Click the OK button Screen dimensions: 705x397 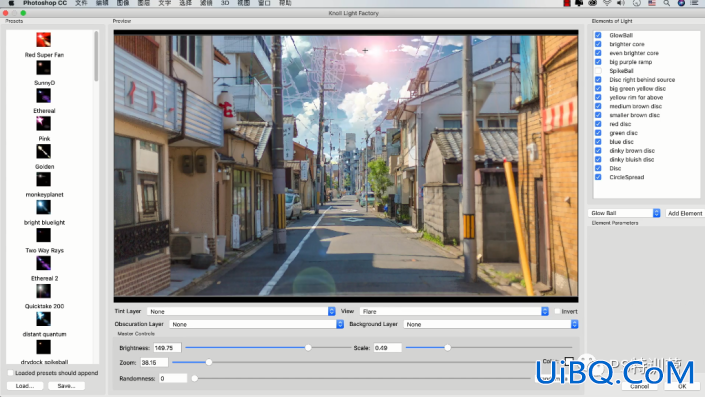pyautogui.click(x=682, y=386)
